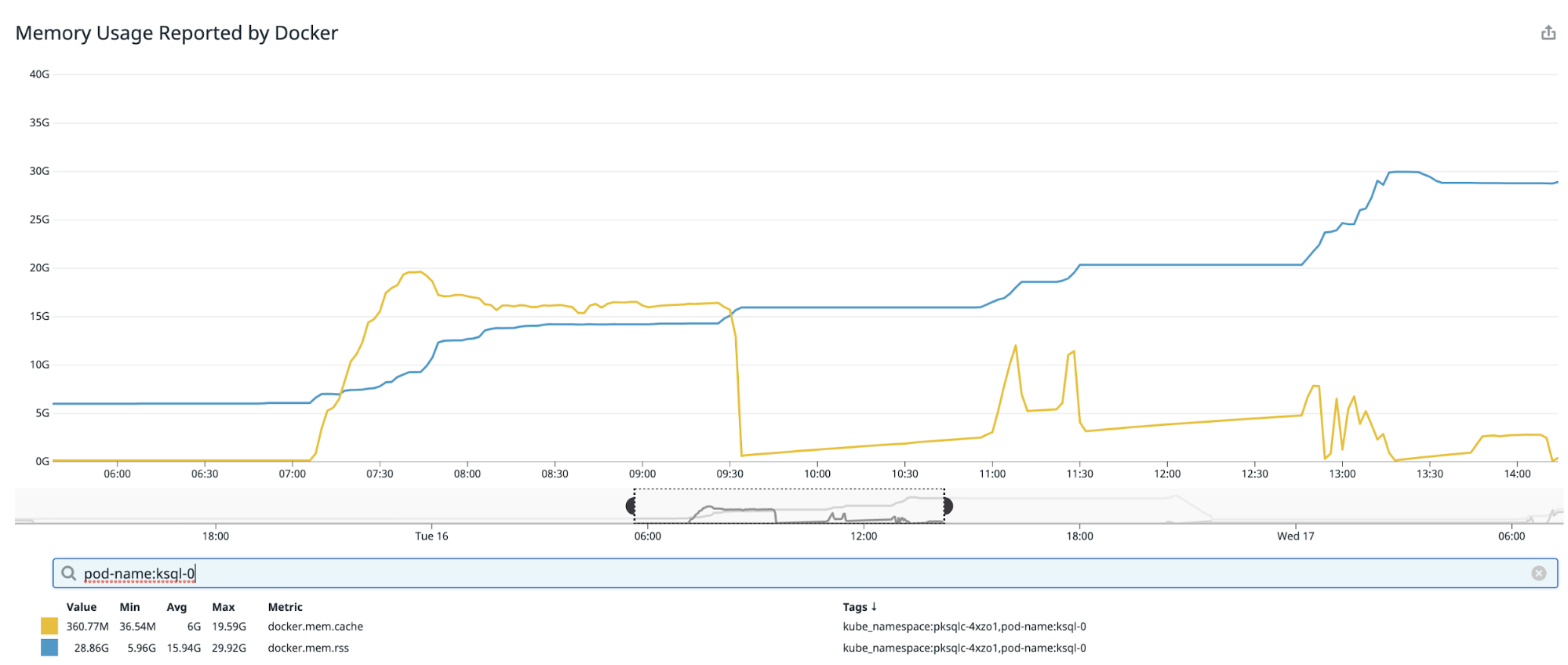Sort legend by Tags column
The width and height of the screenshot is (1568, 665).
(x=859, y=607)
